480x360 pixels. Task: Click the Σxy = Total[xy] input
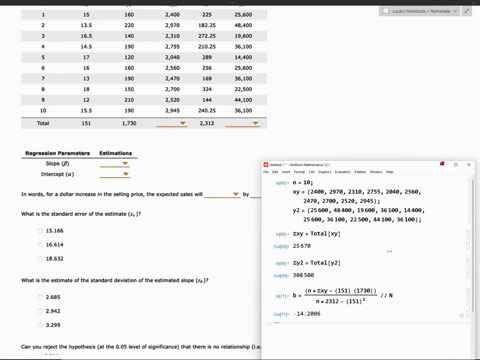coord(316,234)
